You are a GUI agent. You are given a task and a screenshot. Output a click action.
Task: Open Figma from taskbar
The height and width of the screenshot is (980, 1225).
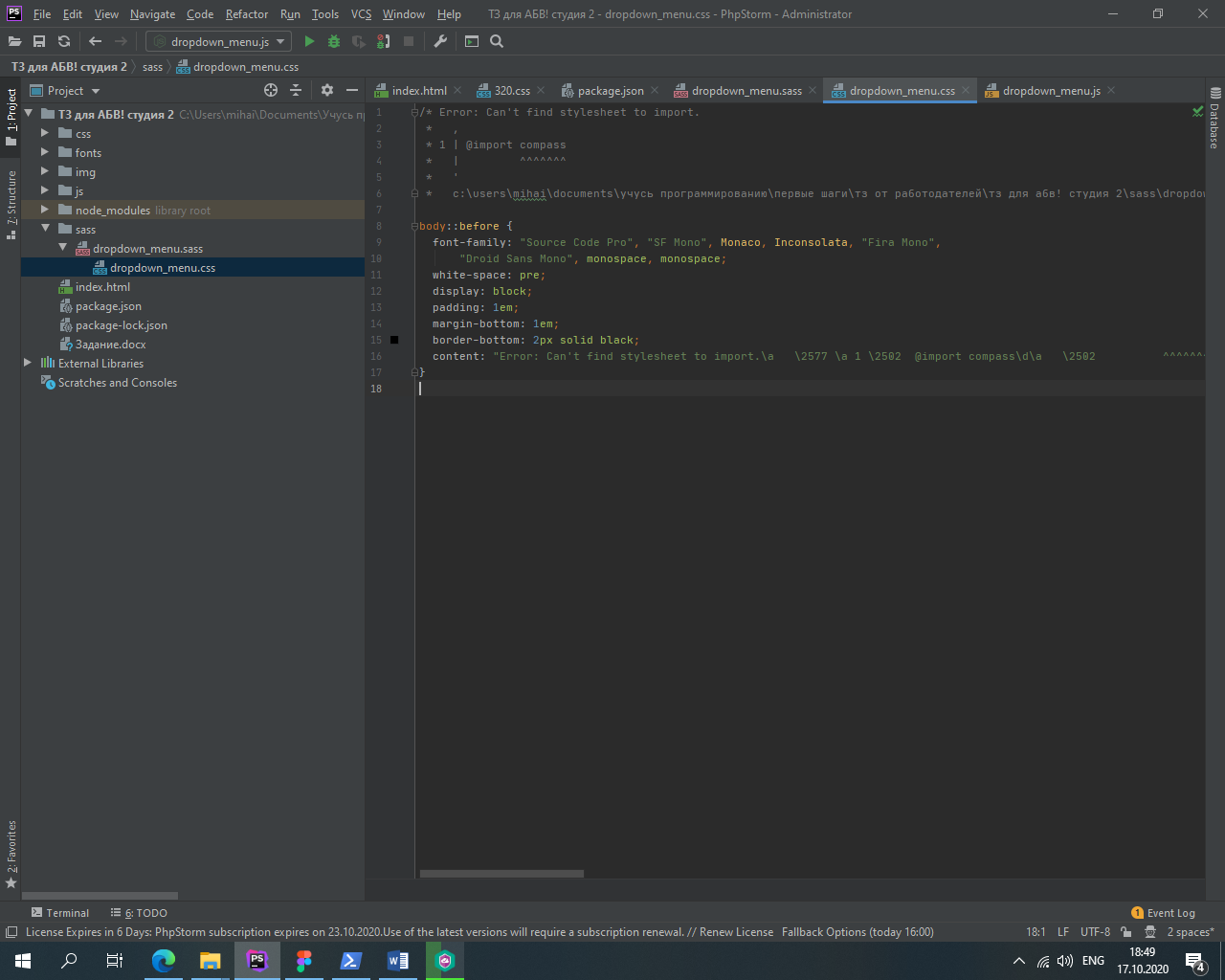click(304, 961)
